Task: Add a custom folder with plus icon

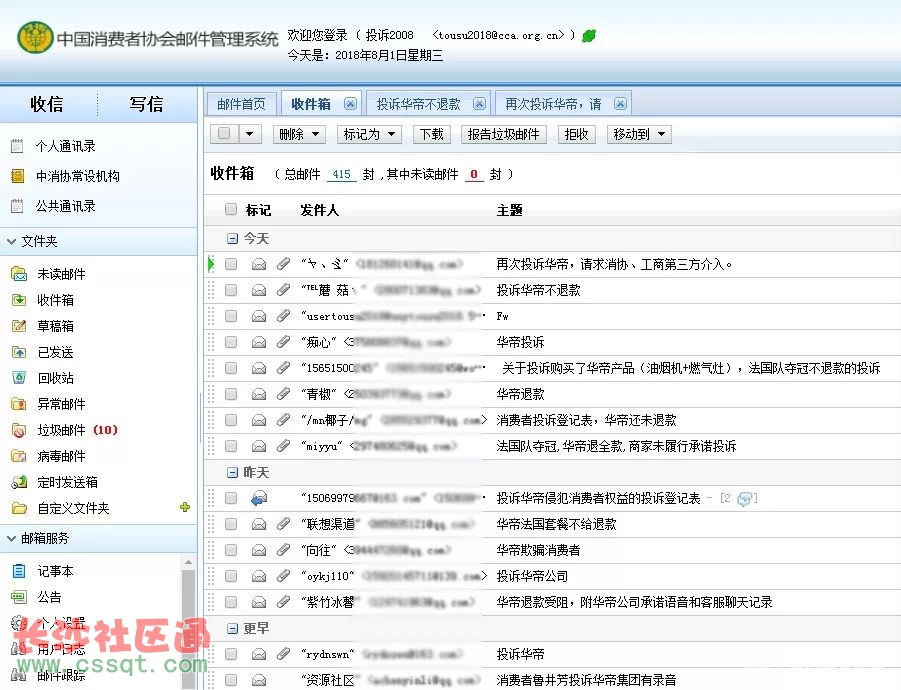Action: click(185, 507)
